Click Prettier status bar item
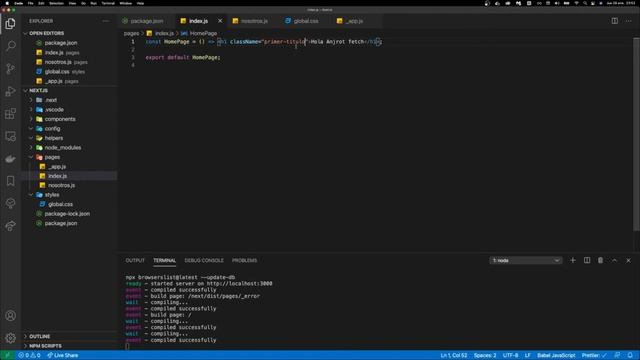Screen dimensions: 640x360 click(x=594, y=356)
